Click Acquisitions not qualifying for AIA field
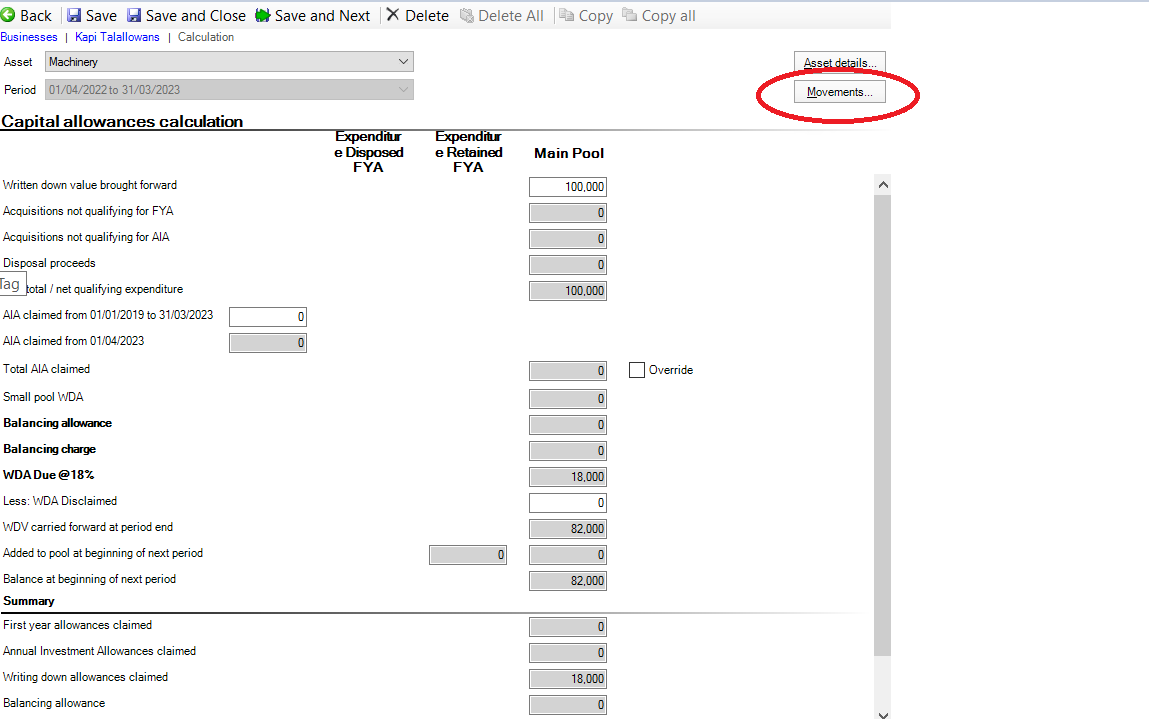The width and height of the screenshot is (1149, 719). [x=568, y=239]
